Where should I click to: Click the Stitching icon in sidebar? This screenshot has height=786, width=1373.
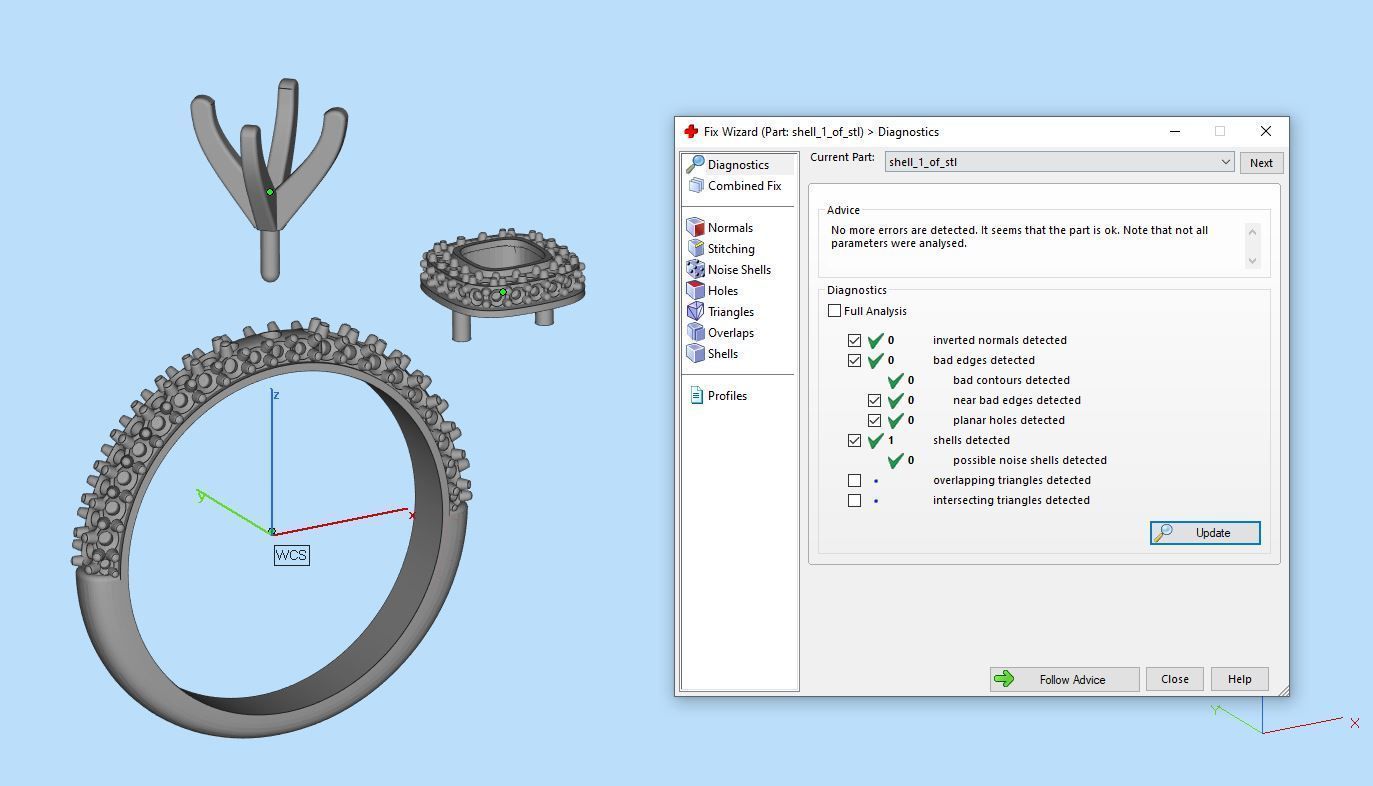coord(695,249)
